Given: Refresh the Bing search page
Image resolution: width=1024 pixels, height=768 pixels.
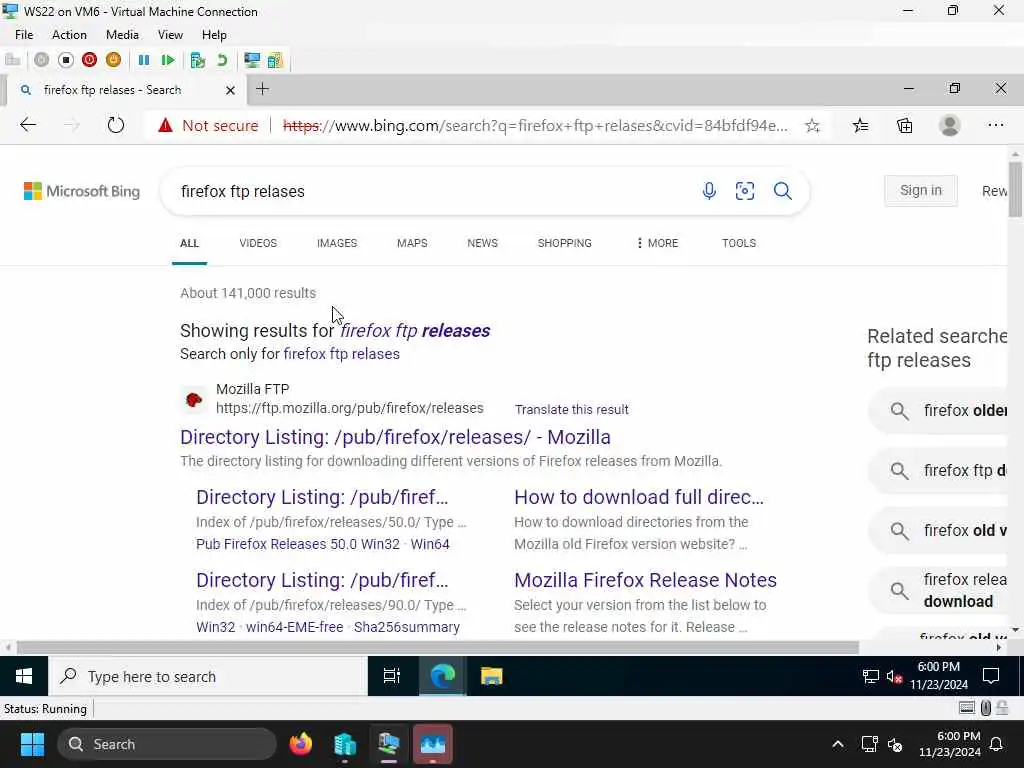Looking at the screenshot, I should click(x=116, y=125).
